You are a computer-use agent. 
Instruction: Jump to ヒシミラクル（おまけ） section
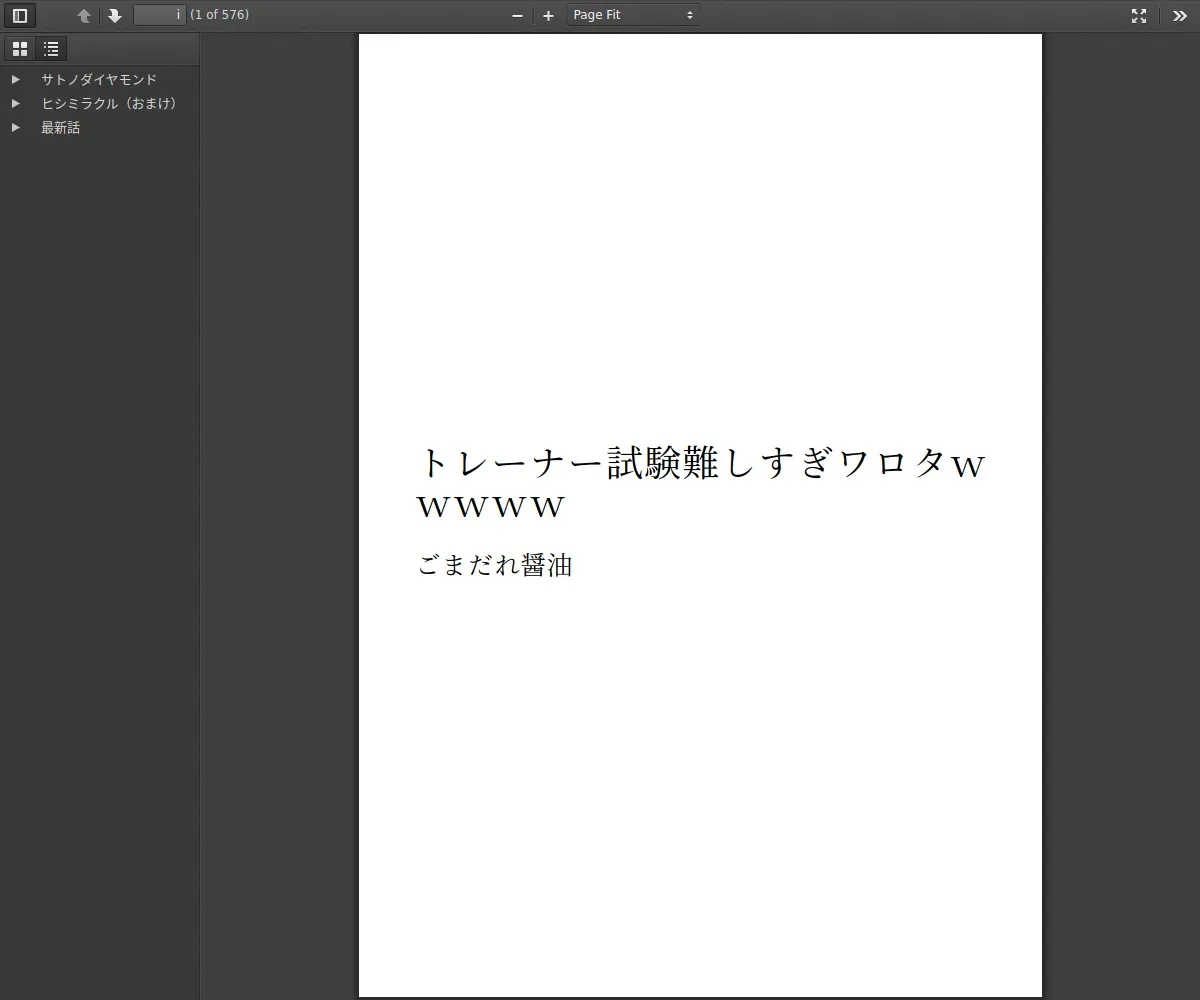click(110, 103)
